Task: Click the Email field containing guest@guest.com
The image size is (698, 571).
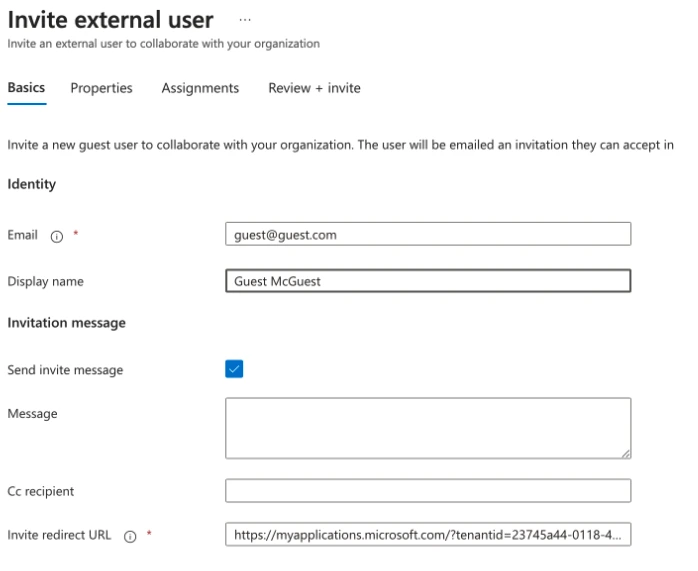Action: 428,234
